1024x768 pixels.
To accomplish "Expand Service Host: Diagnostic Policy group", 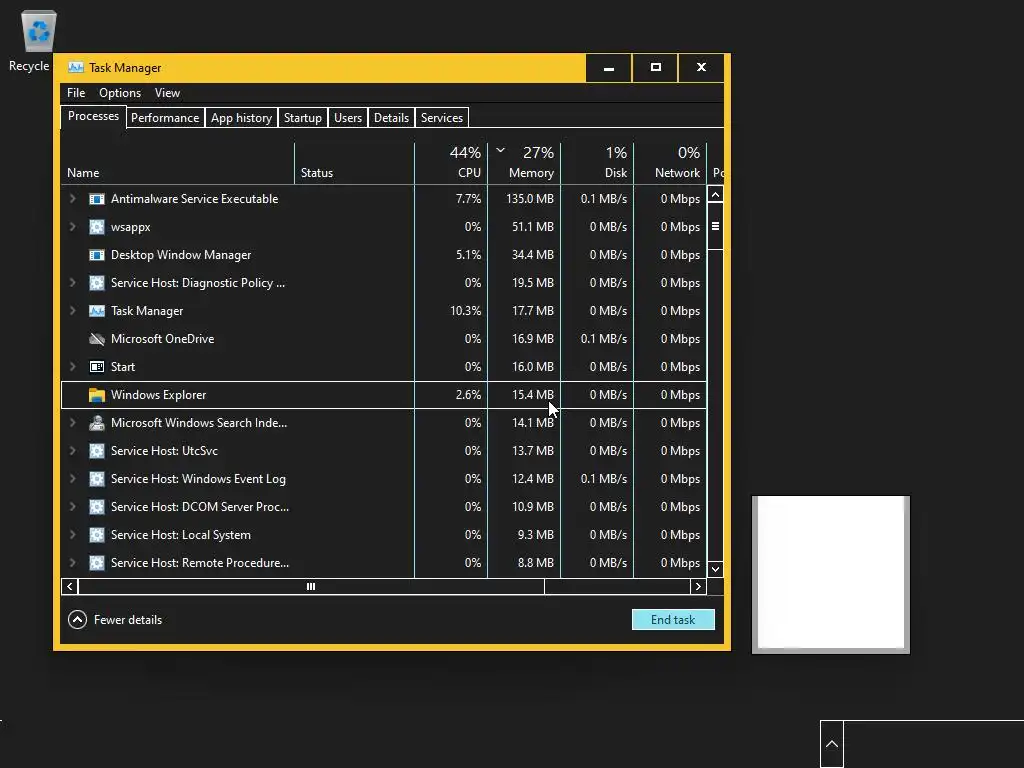I will click(x=72, y=283).
